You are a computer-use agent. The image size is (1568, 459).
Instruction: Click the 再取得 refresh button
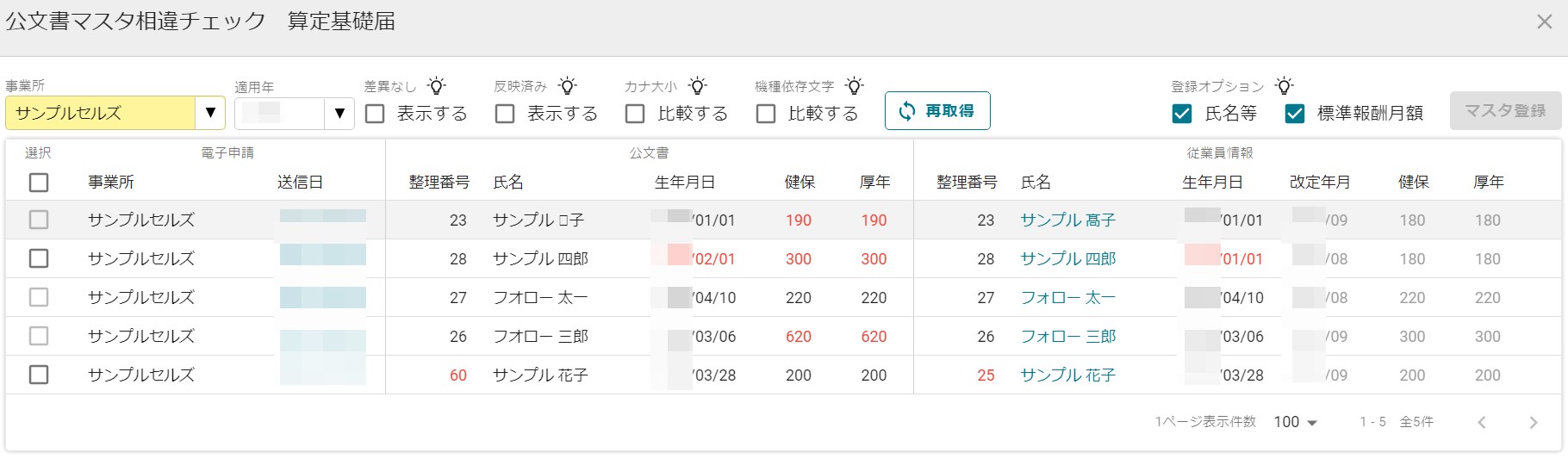(x=937, y=111)
